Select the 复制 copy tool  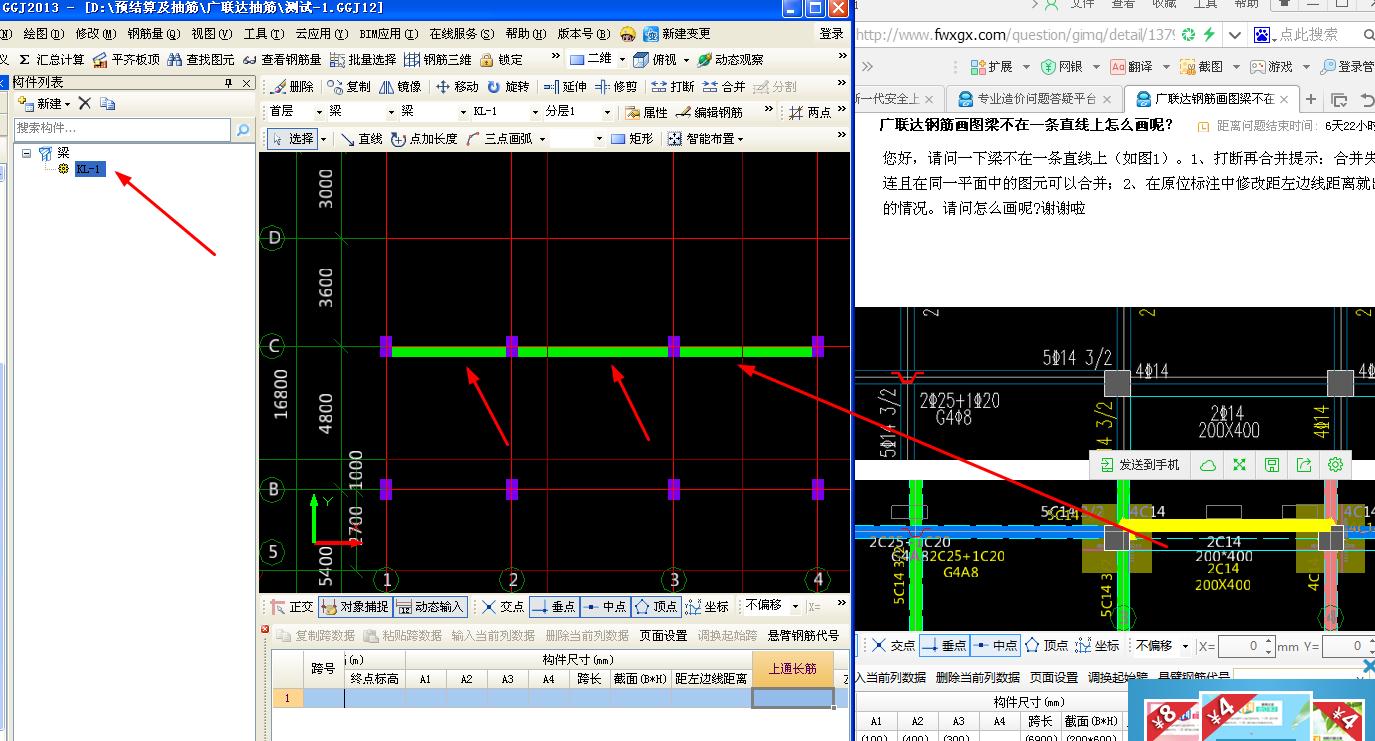pyautogui.click(x=349, y=87)
